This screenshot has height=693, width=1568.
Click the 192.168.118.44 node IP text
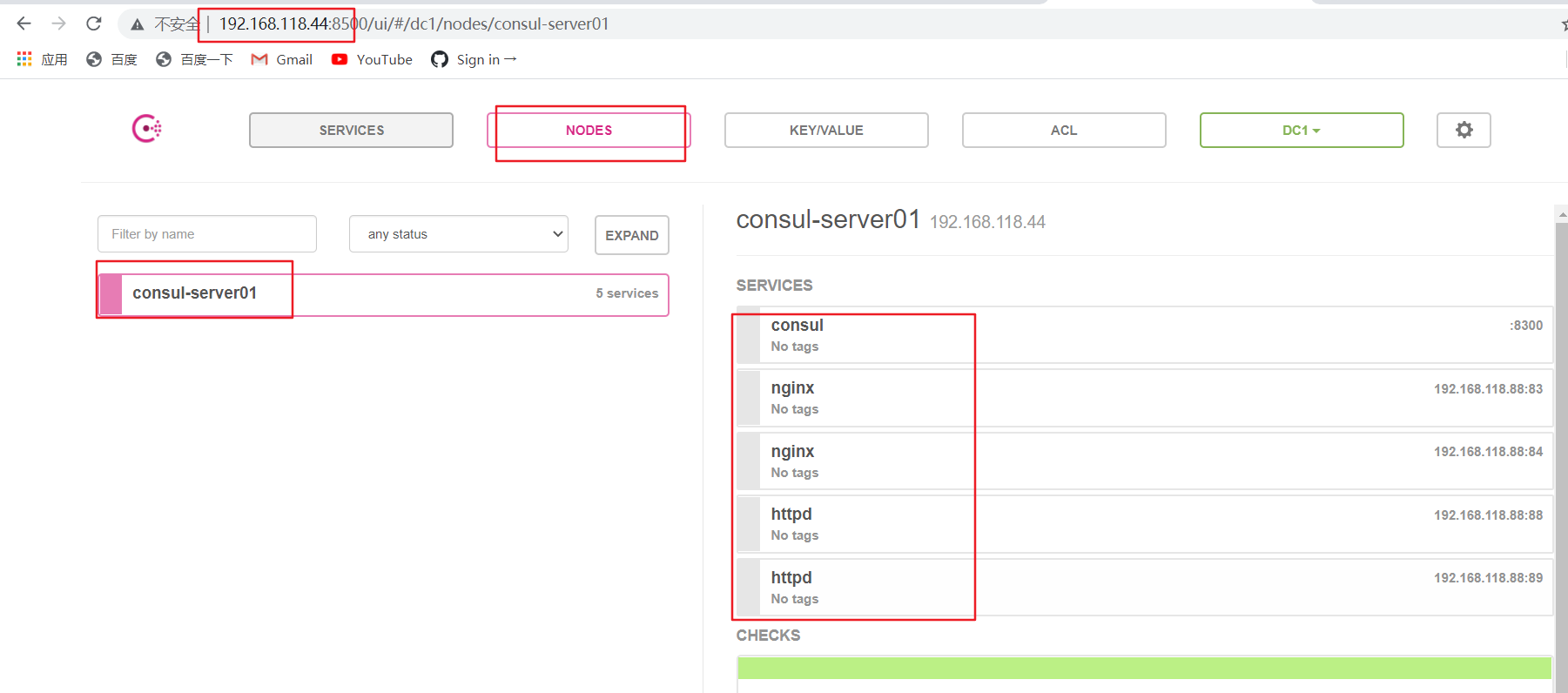[x=987, y=222]
